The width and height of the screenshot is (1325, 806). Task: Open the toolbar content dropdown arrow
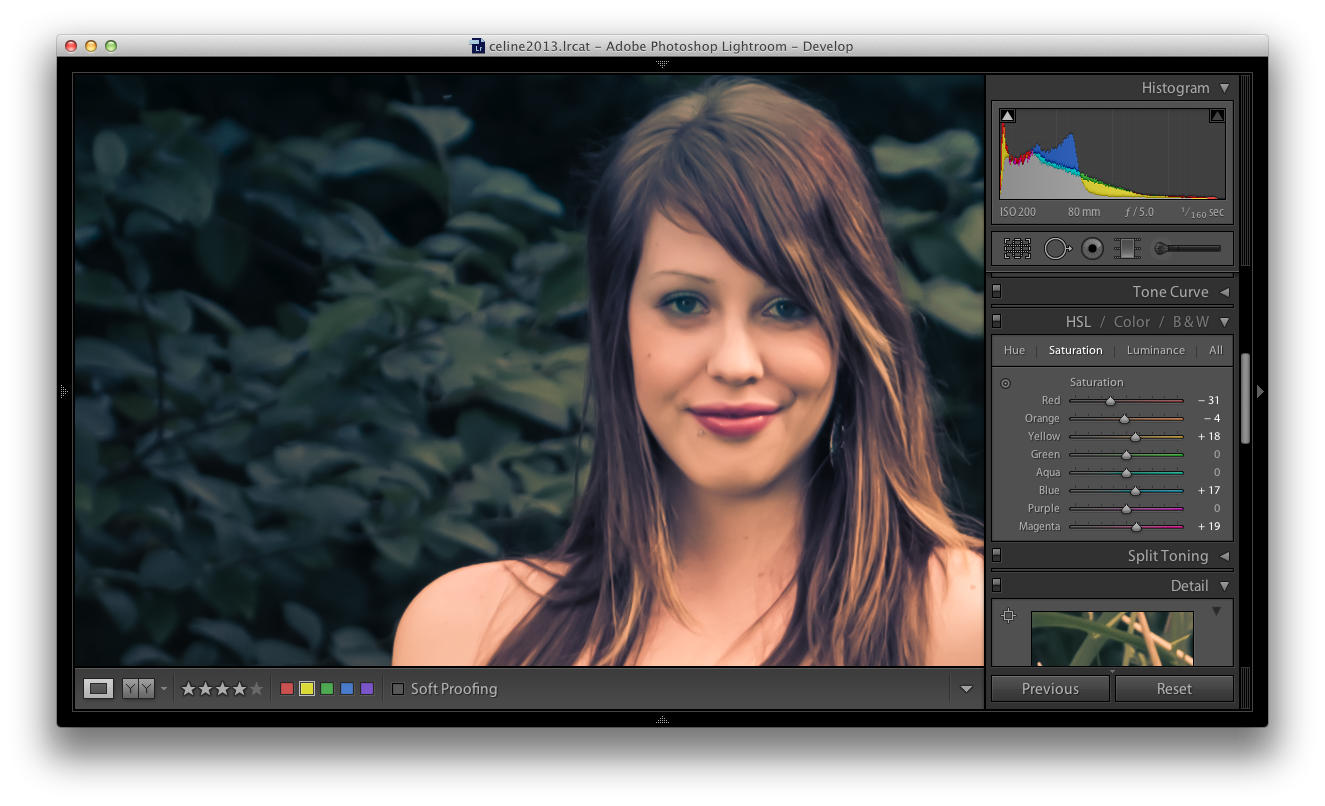tap(966, 688)
